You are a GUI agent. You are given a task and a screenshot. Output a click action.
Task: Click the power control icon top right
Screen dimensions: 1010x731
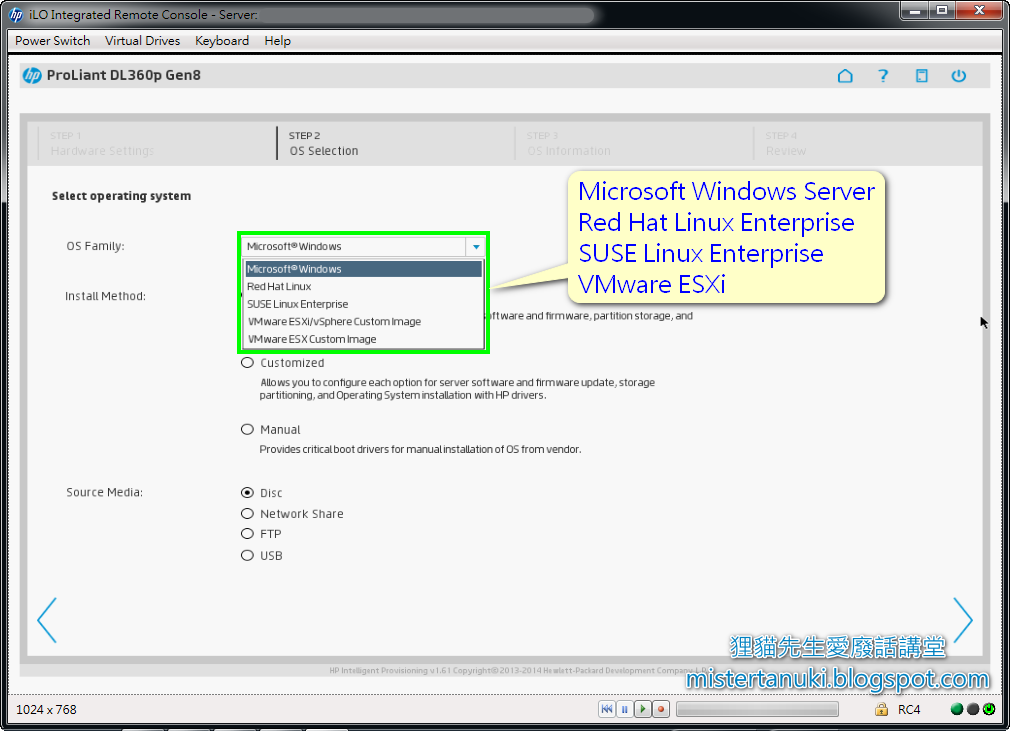click(959, 75)
